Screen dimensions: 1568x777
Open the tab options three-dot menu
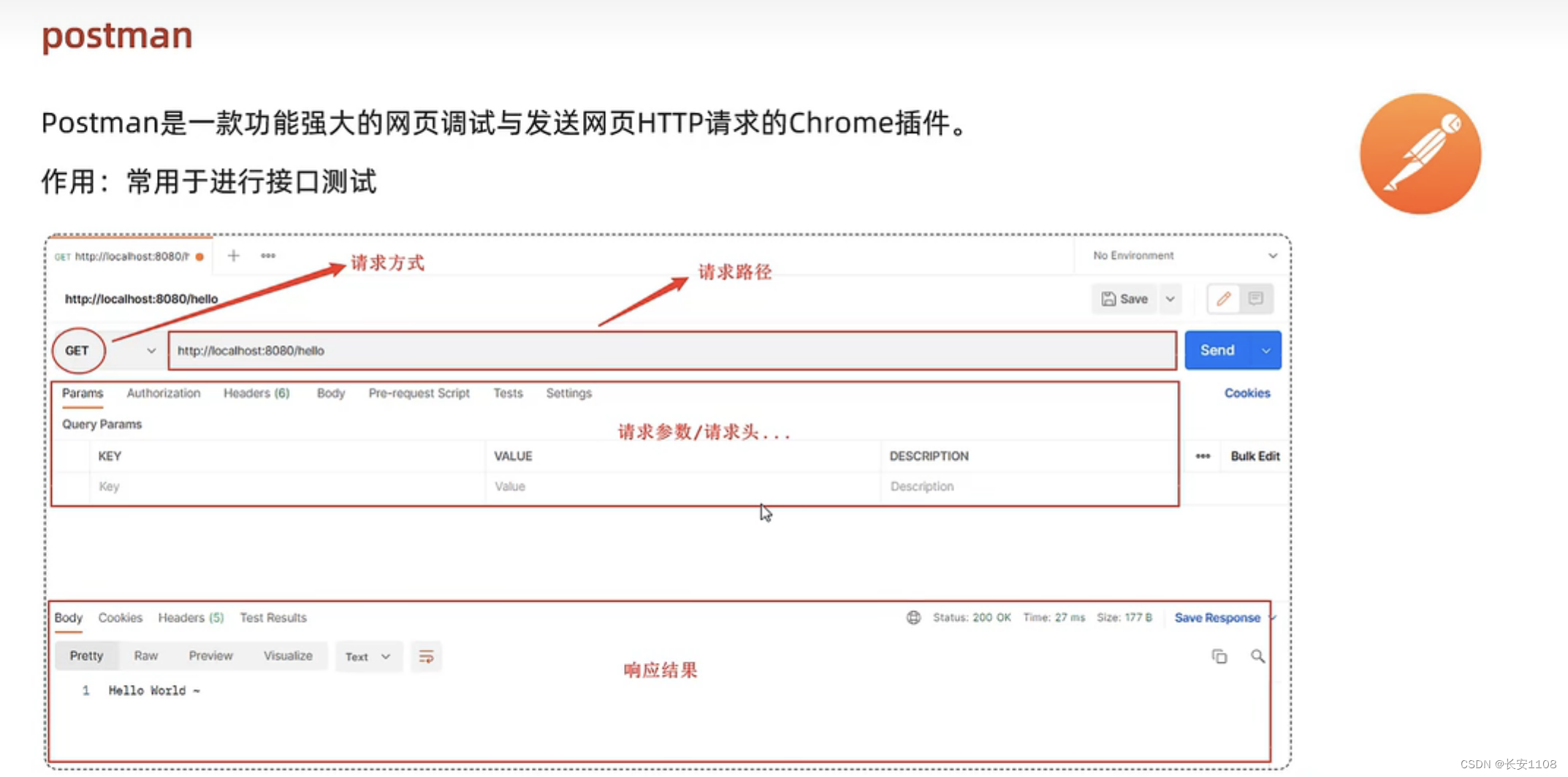268,256
